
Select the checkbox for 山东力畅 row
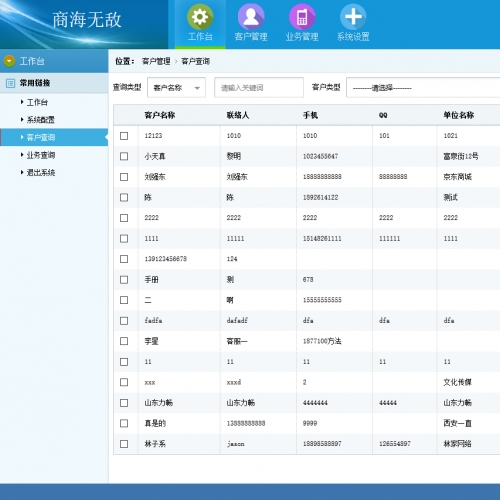point(124,403)
